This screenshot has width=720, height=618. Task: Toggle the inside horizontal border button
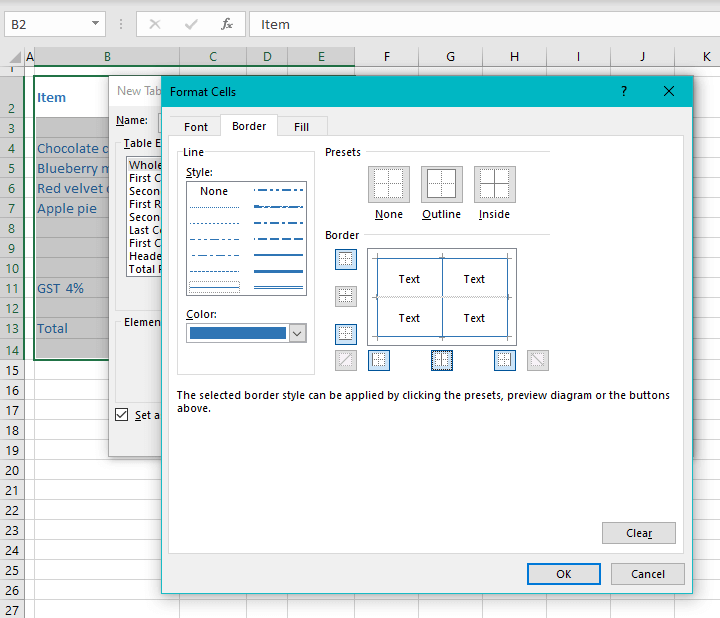346,297
